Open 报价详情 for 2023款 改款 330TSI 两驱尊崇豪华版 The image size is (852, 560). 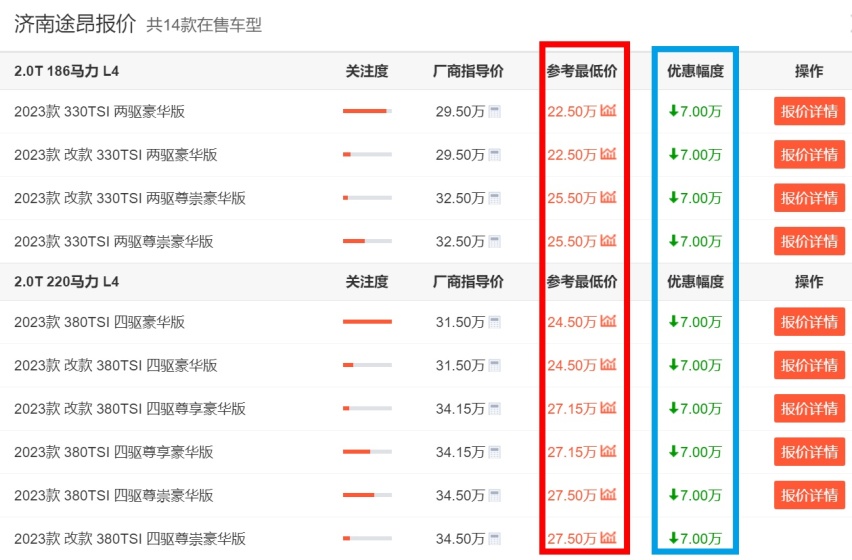point(809,198)
